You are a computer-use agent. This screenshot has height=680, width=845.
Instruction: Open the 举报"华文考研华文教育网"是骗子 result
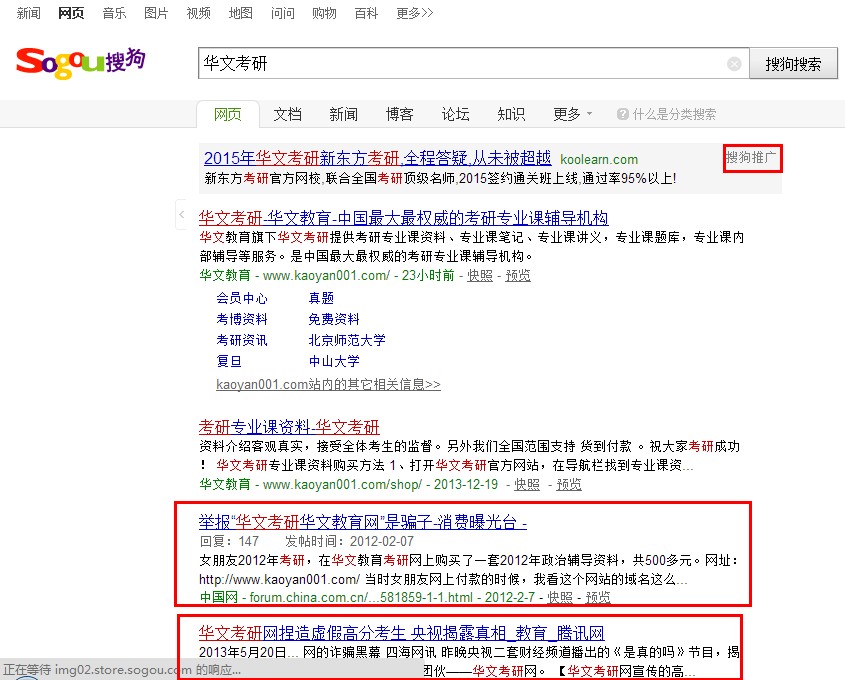363,522
